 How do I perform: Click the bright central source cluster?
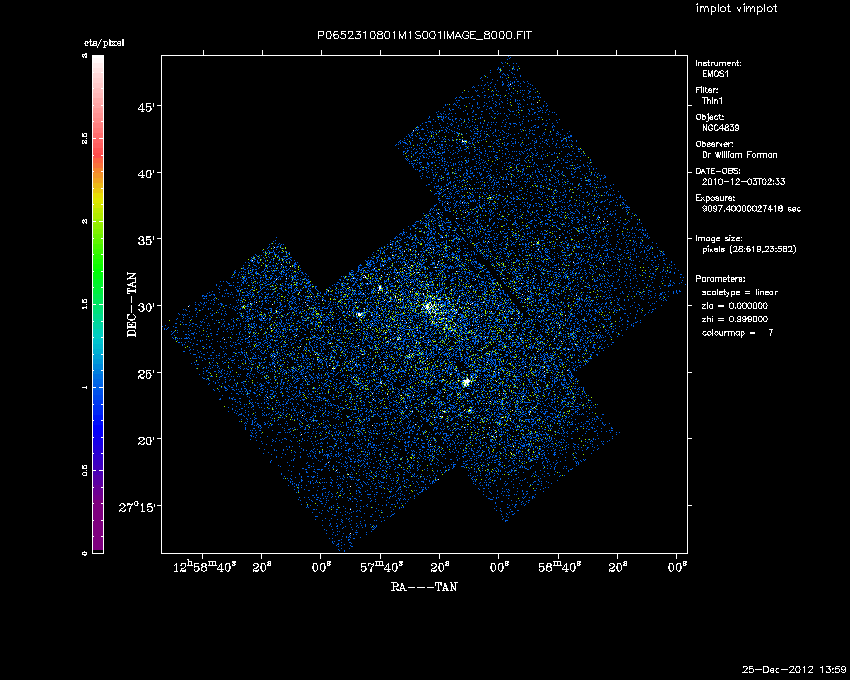click(430, 307)
